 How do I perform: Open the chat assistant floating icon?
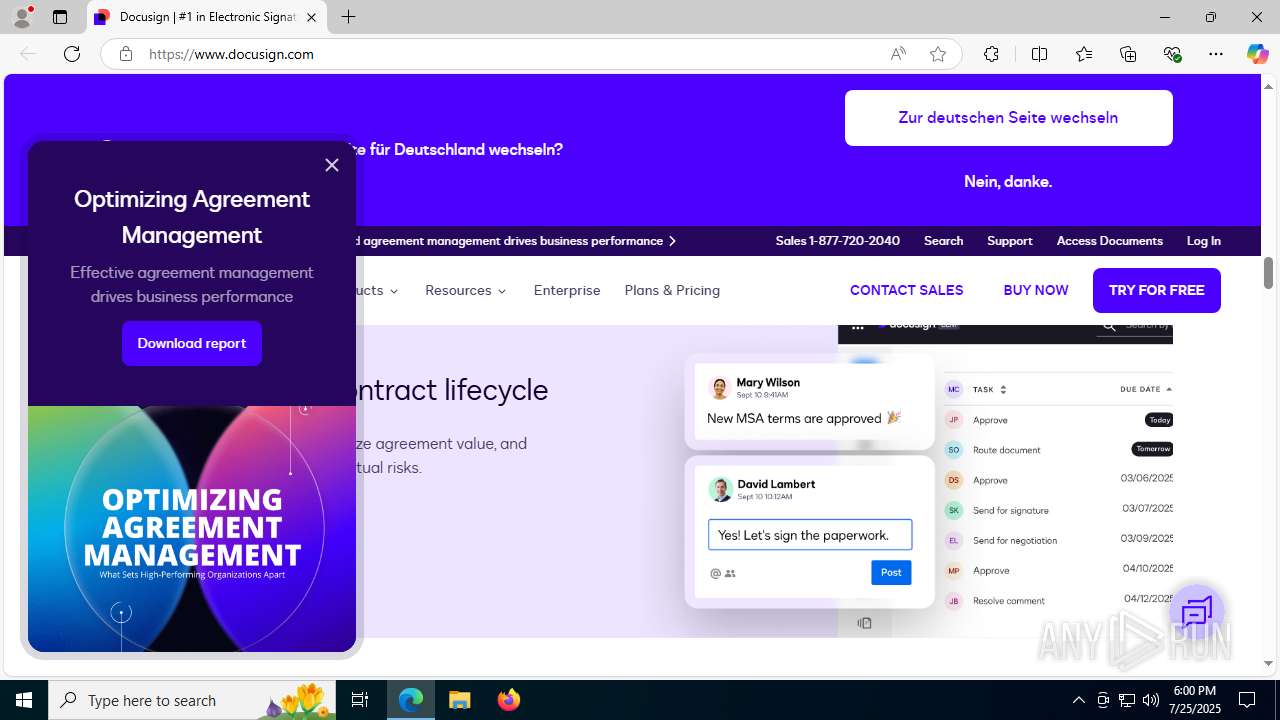click(x=1197, y=612)
